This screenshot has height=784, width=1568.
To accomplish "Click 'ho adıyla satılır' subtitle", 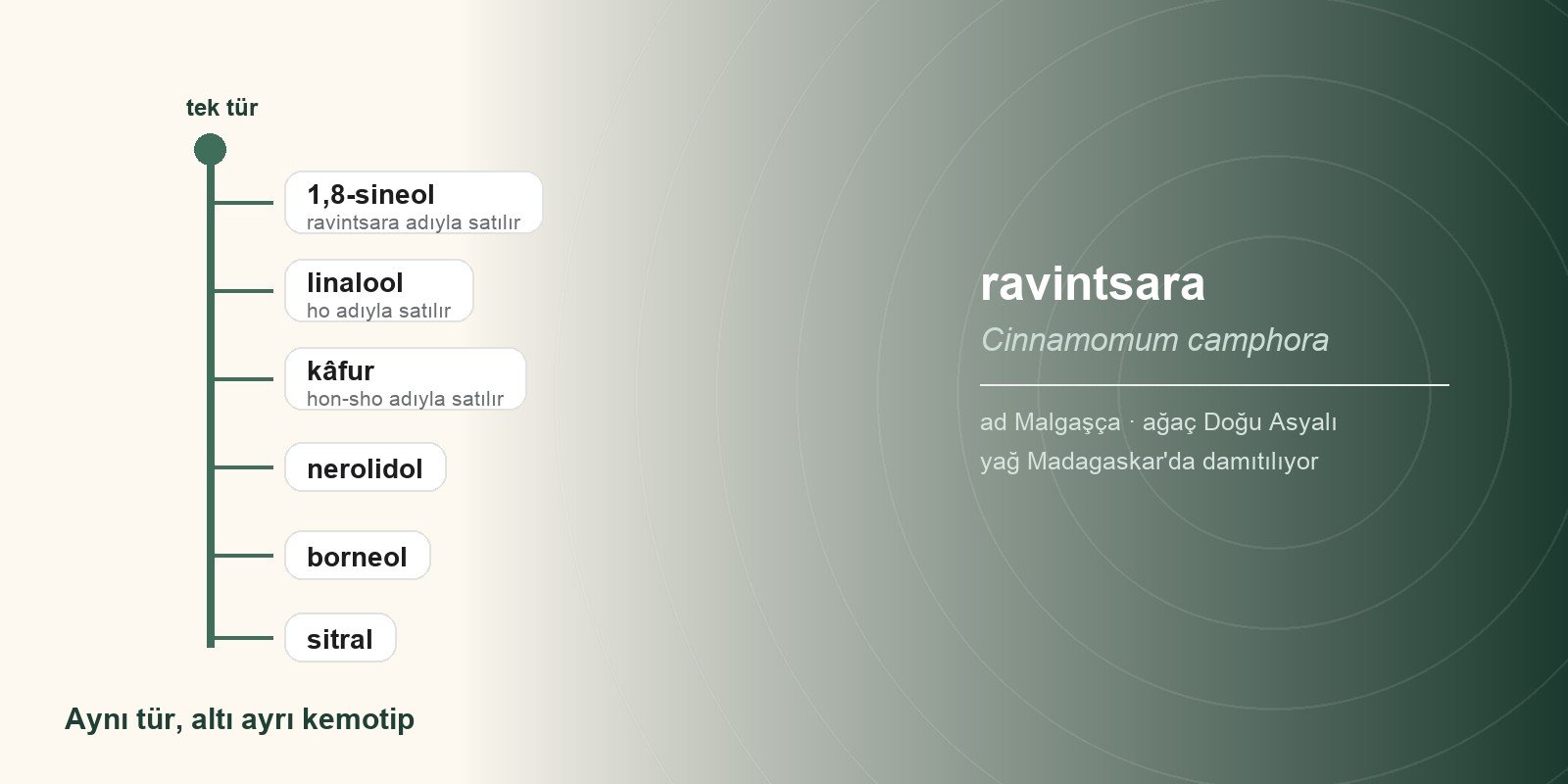I will [378, 311].
